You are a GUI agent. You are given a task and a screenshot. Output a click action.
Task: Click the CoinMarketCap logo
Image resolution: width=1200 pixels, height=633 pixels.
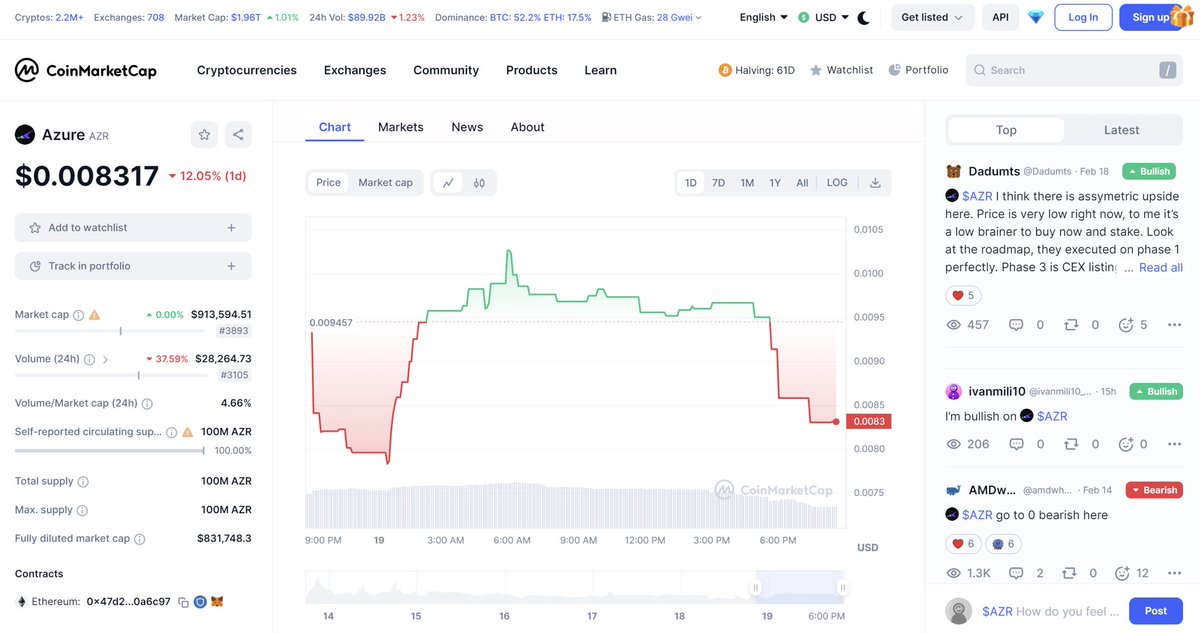[86, 70]
